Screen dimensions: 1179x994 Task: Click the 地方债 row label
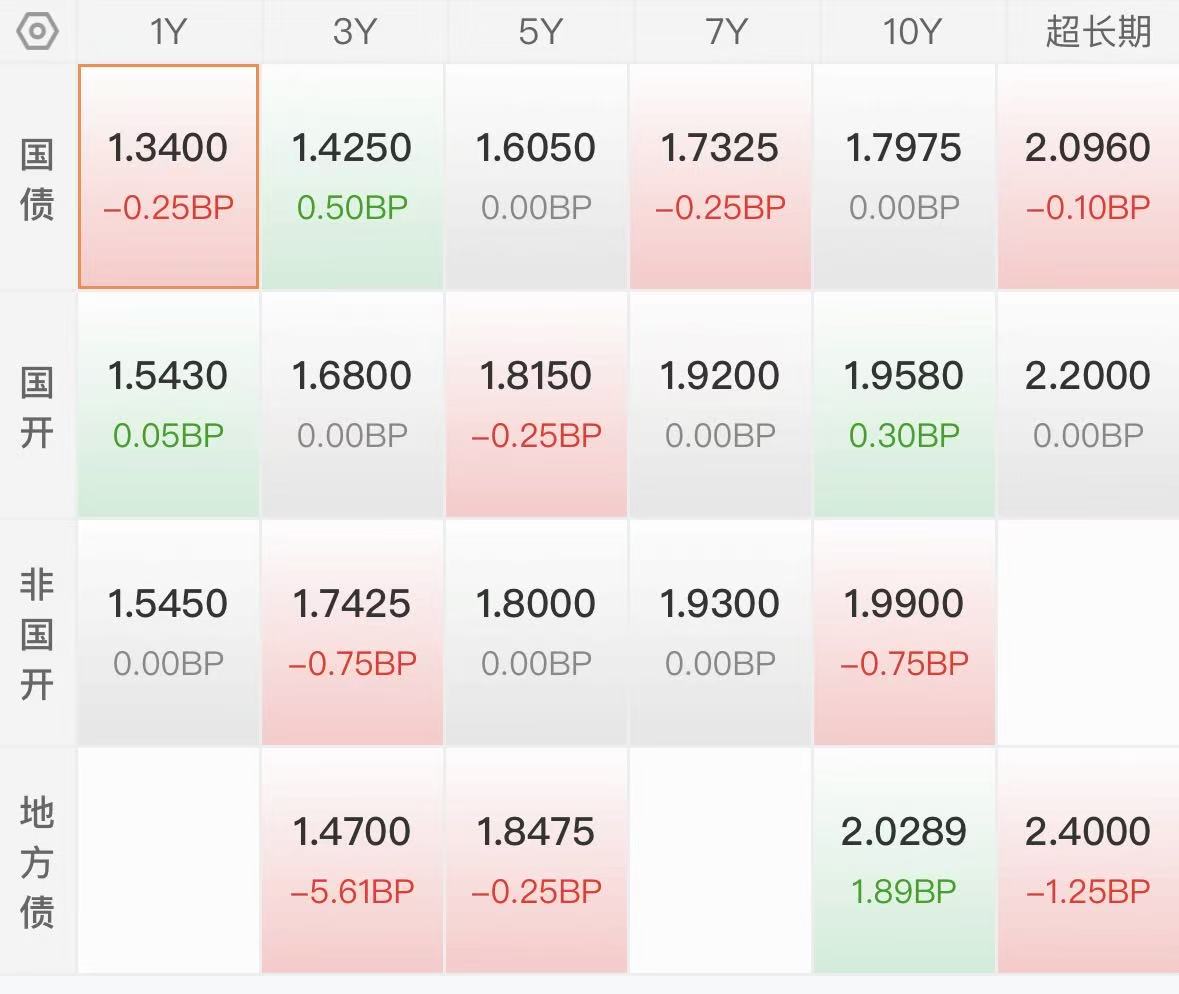37,862
